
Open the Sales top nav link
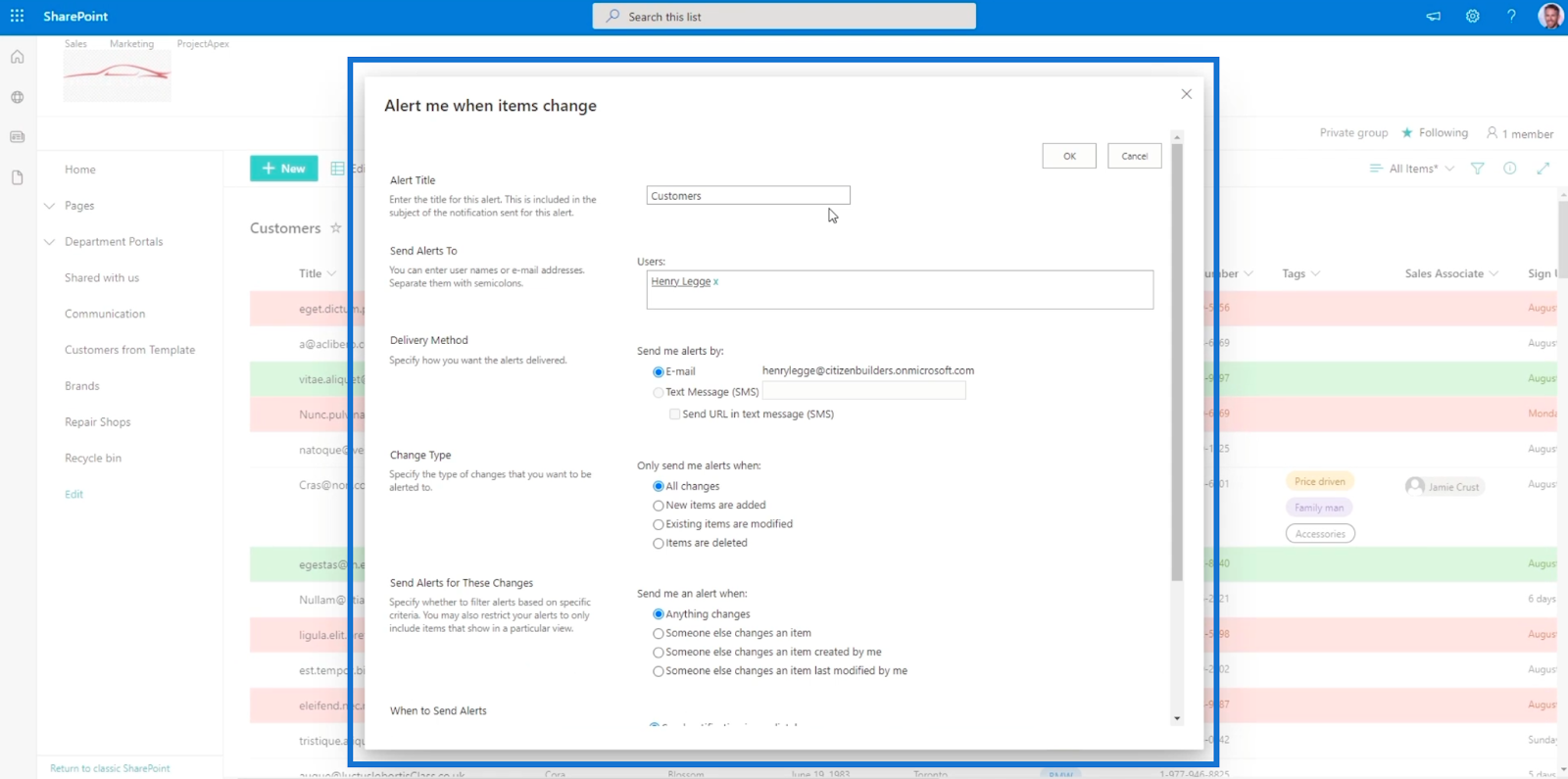(75, 44)
